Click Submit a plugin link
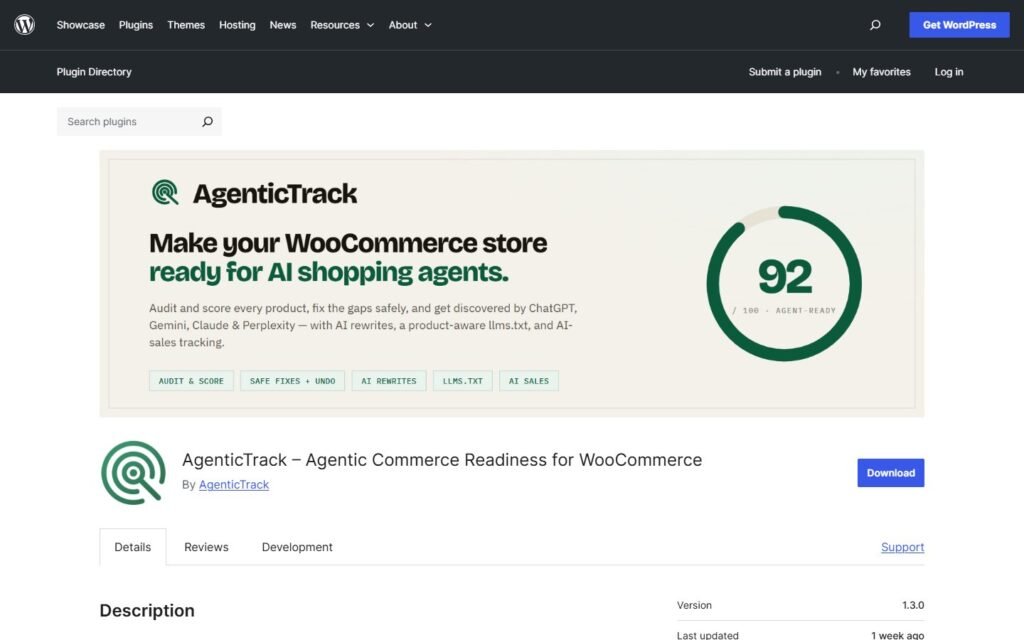 785,72
